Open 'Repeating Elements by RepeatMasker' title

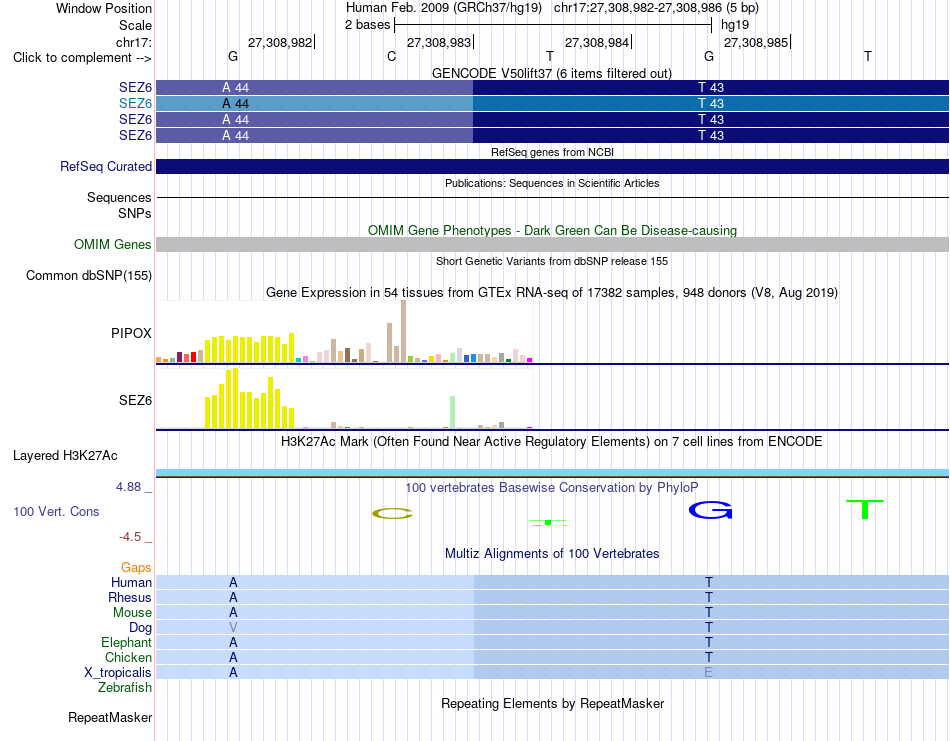[x=552, y=703]
